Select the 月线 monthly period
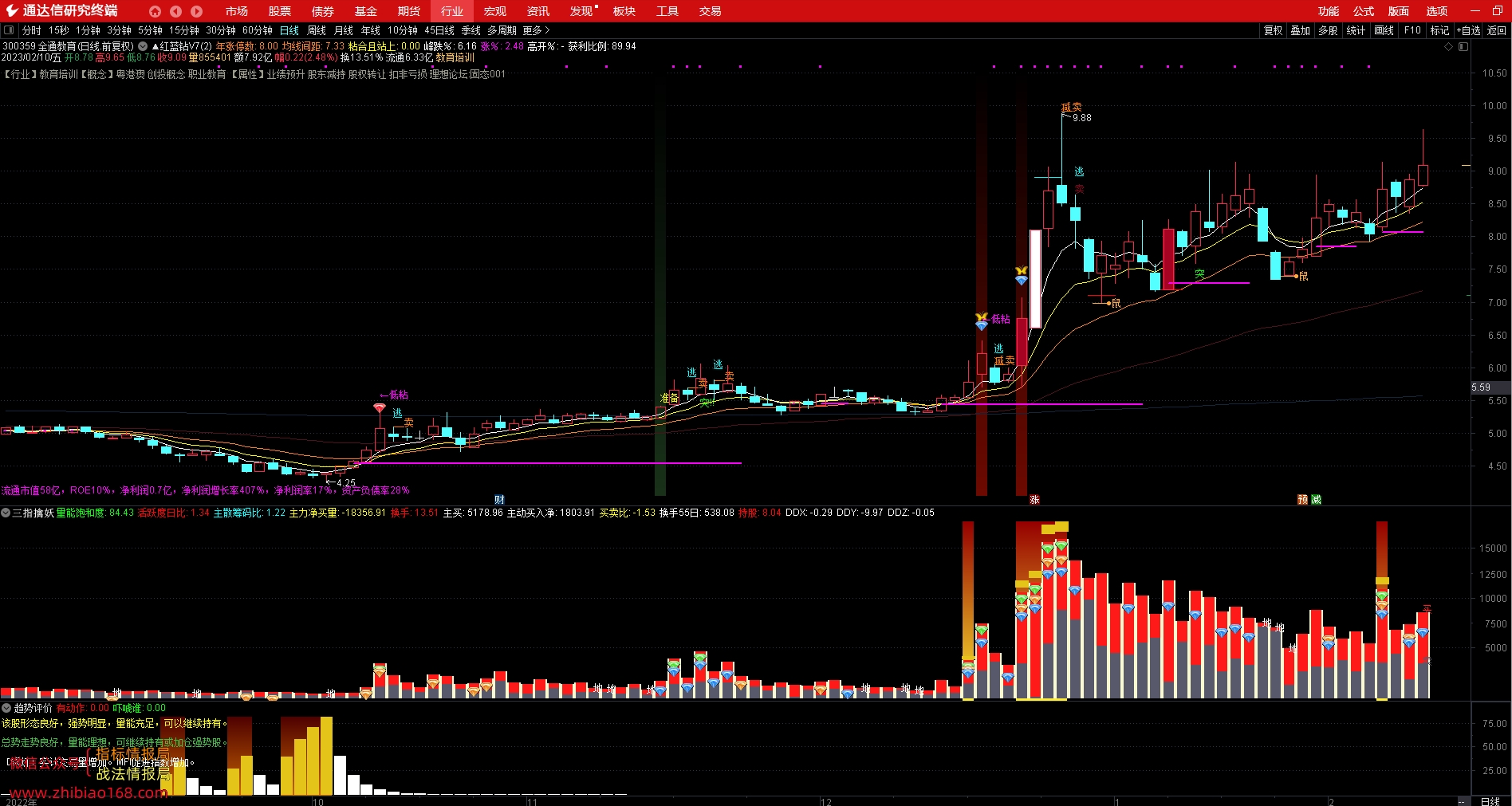The width and height of the screenshot is (1512, 806). click(x=344, y=30)
